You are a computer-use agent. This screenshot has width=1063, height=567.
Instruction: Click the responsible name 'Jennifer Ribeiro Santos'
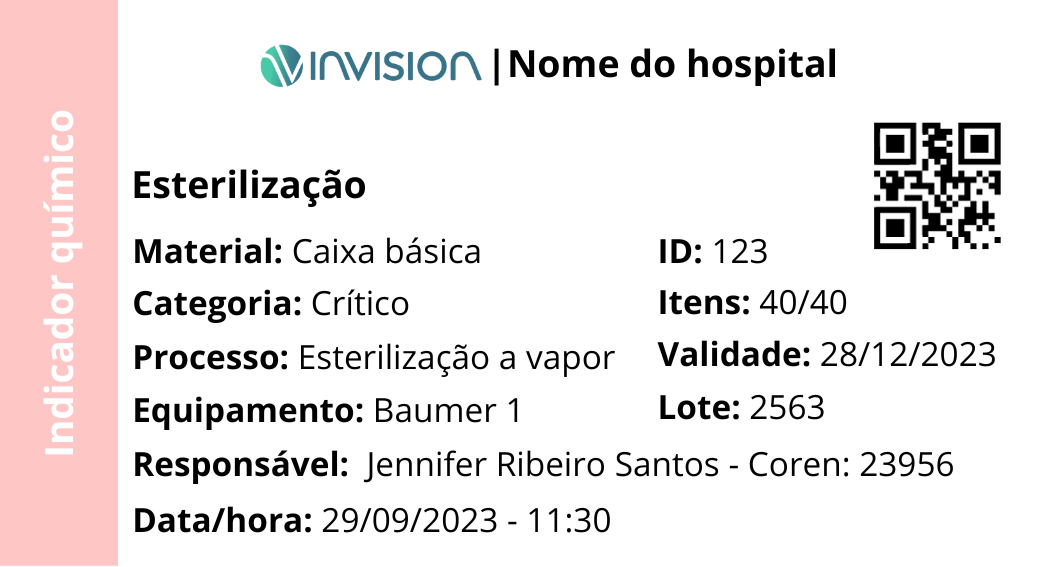(543, 465)
